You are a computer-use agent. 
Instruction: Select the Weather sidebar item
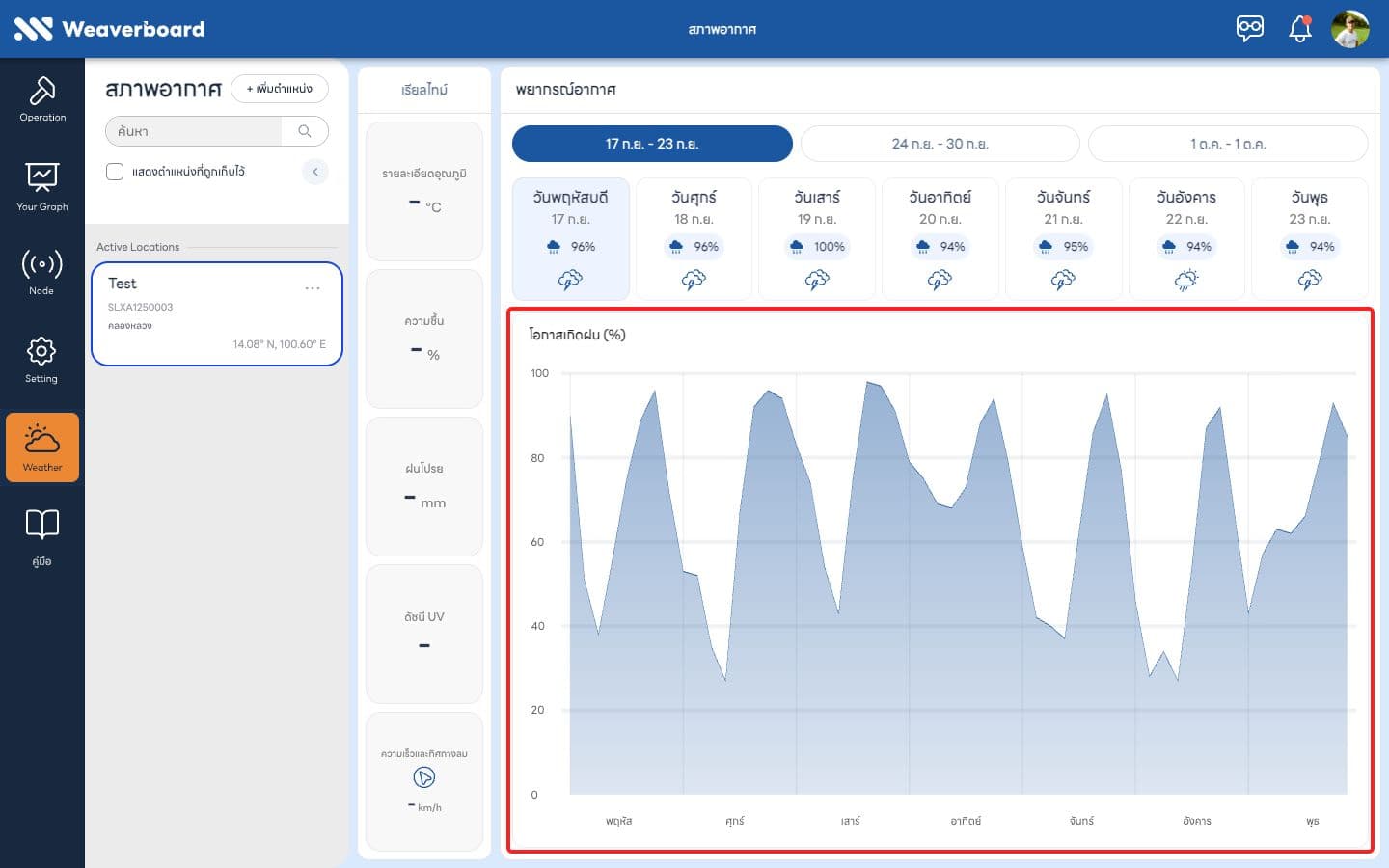click(42, 448)
